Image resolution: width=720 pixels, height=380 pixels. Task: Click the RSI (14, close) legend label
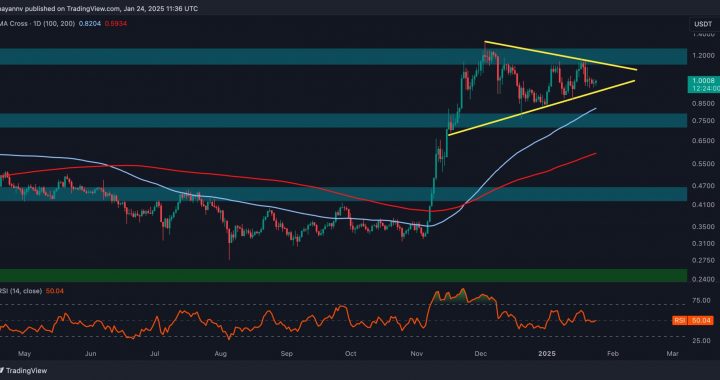coord(22,291)
